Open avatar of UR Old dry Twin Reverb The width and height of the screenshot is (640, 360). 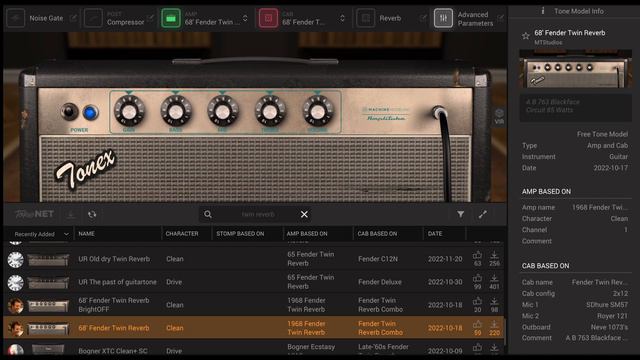coord(16,260)
